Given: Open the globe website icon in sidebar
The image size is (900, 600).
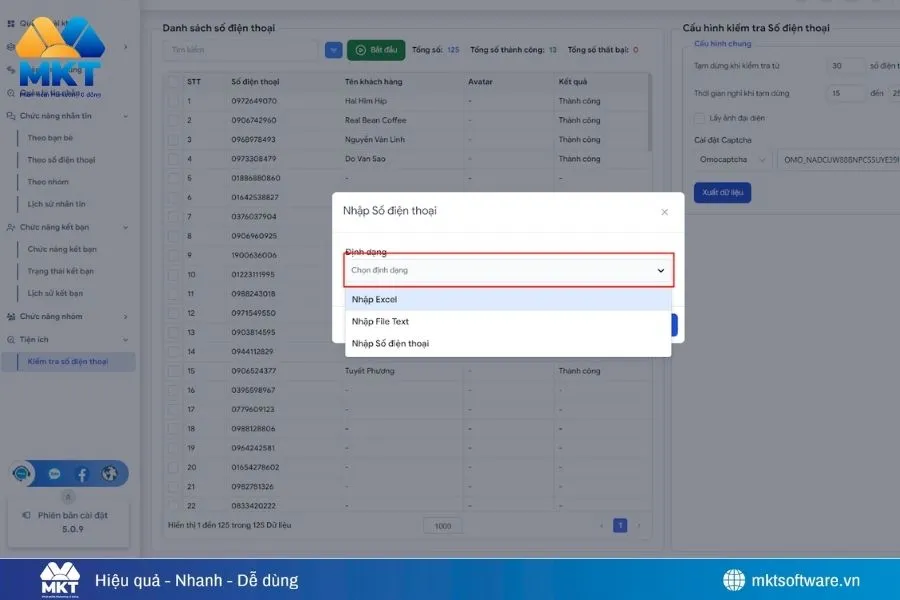Looking at the screenshot, I should pyautogui.click(x=109, y=474).
